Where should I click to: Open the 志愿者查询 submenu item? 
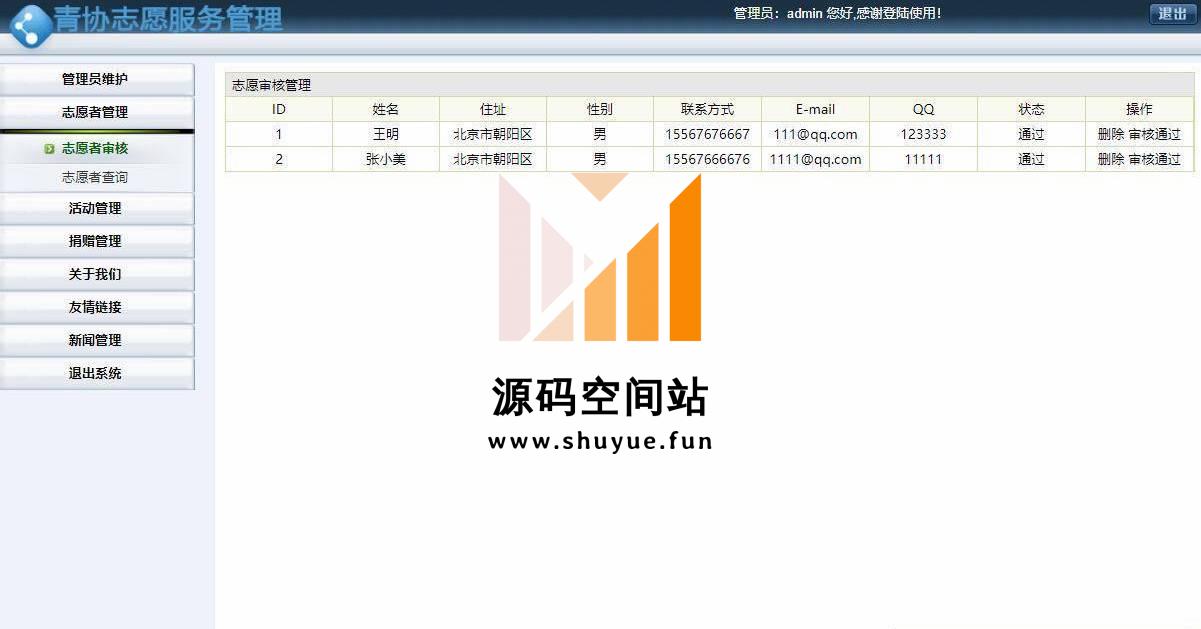click(95, 177)
